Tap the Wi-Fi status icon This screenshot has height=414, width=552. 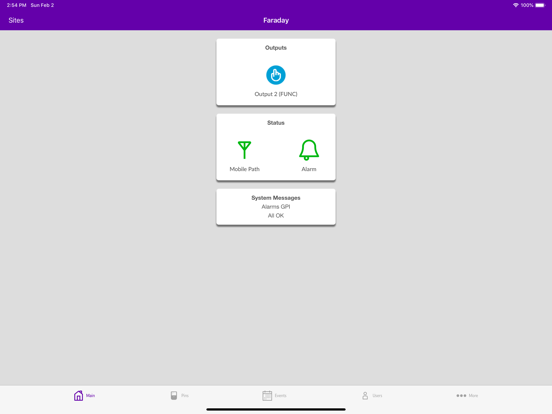coord(515,5)
